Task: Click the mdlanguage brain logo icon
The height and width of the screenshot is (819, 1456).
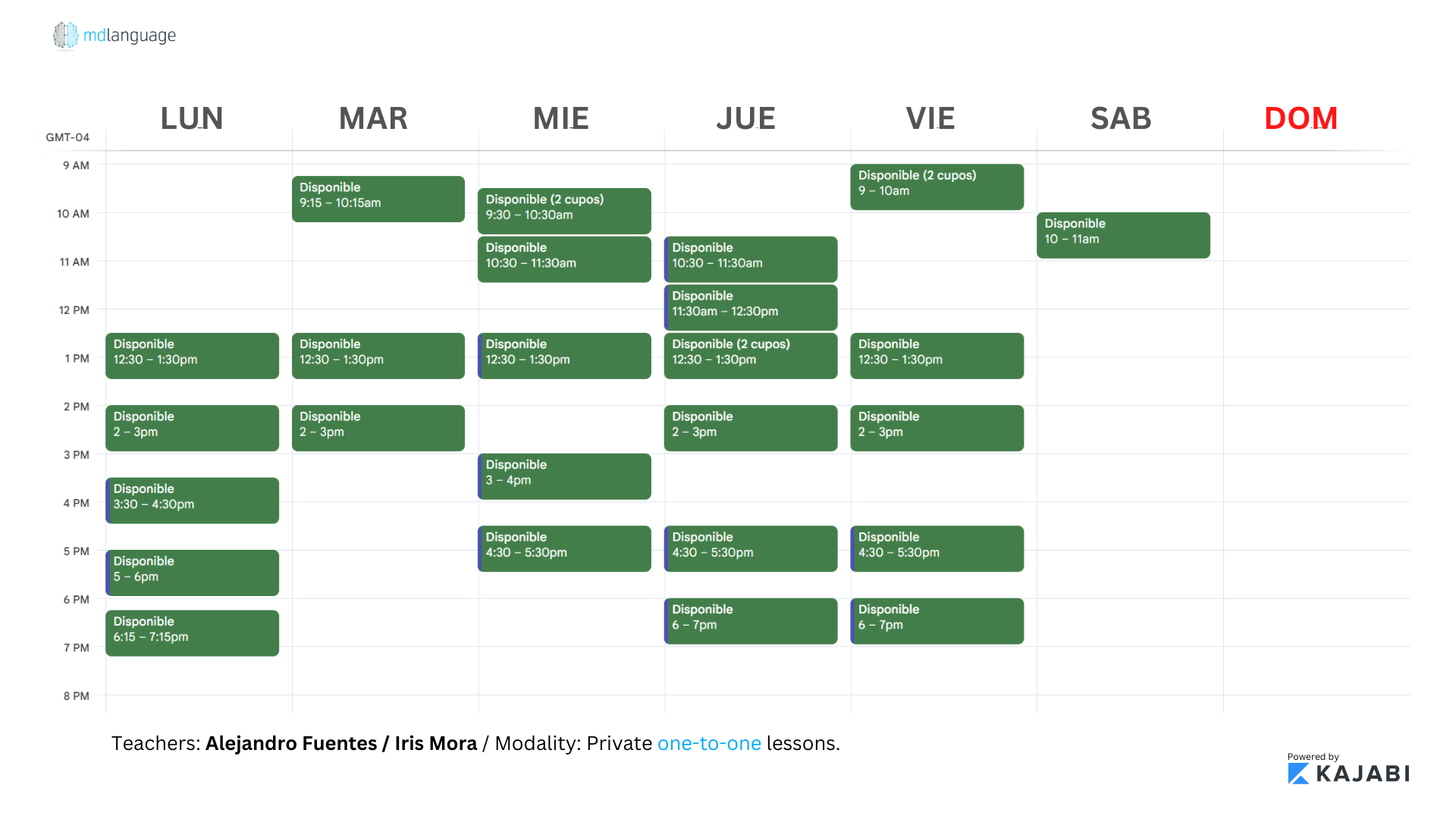Action: pos(66,35)
